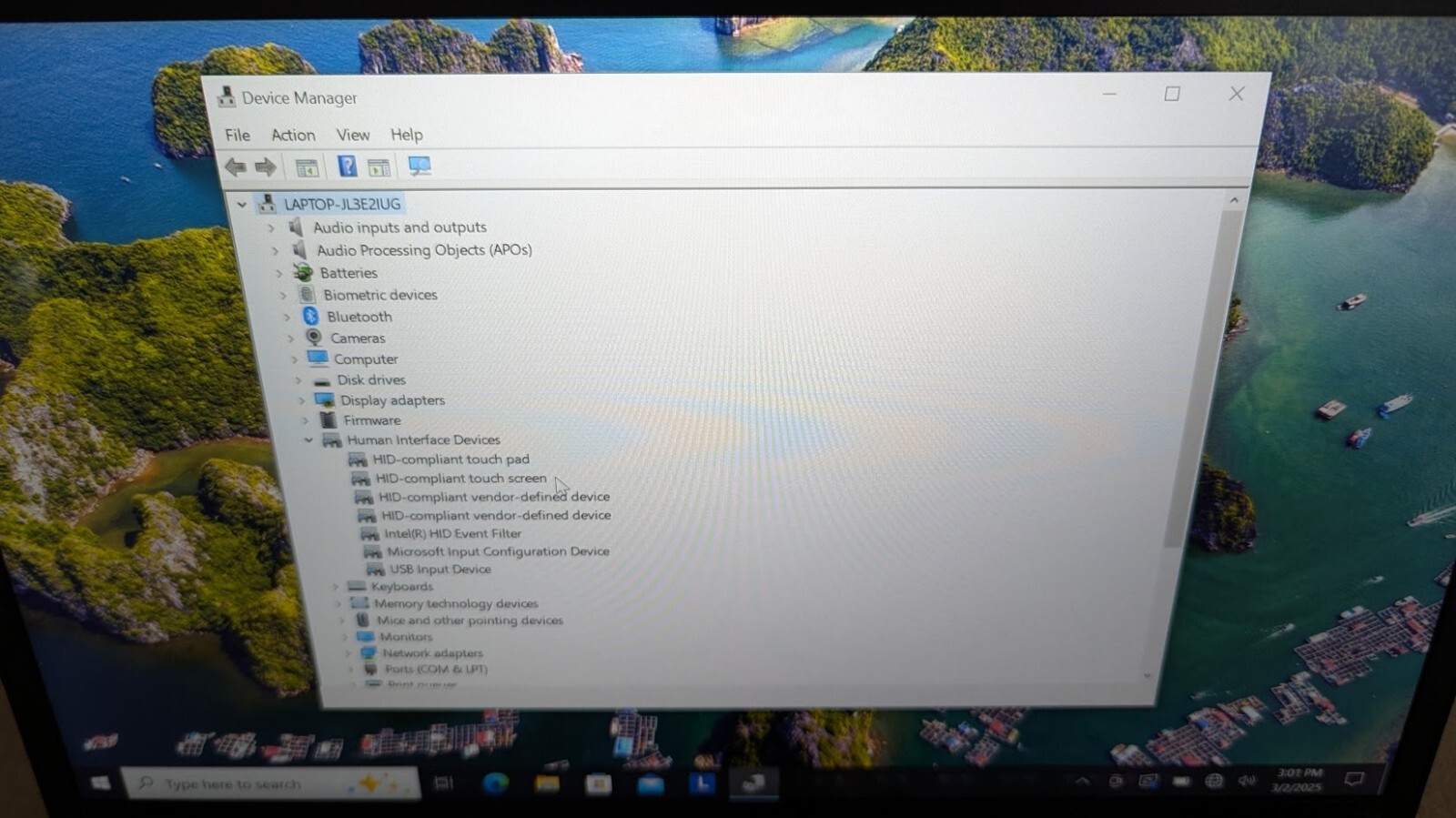Open Microsoft Store from the taskbar
Viewport: 1456px width, 818px height.
(x=598, y=783)
